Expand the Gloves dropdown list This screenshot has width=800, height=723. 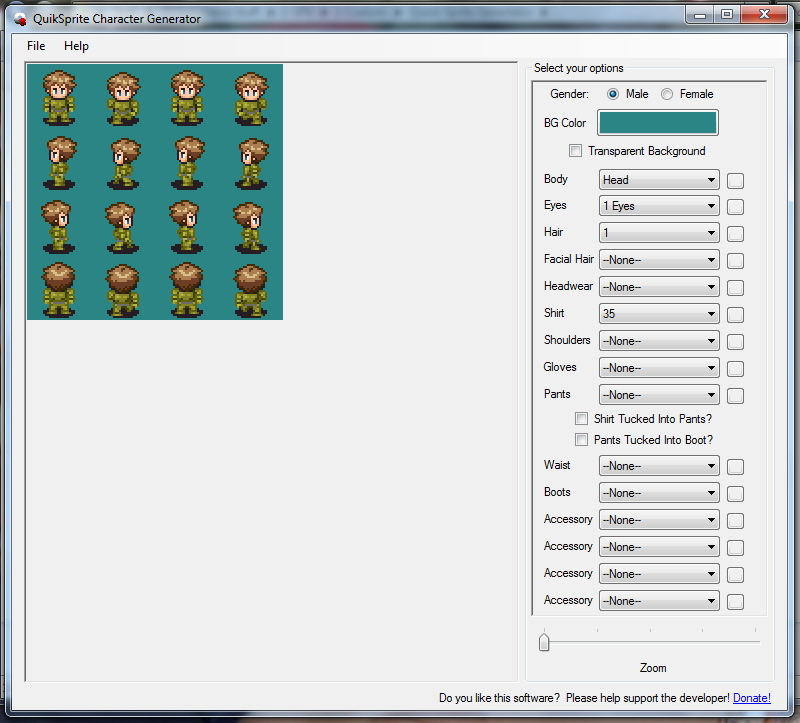658,368
